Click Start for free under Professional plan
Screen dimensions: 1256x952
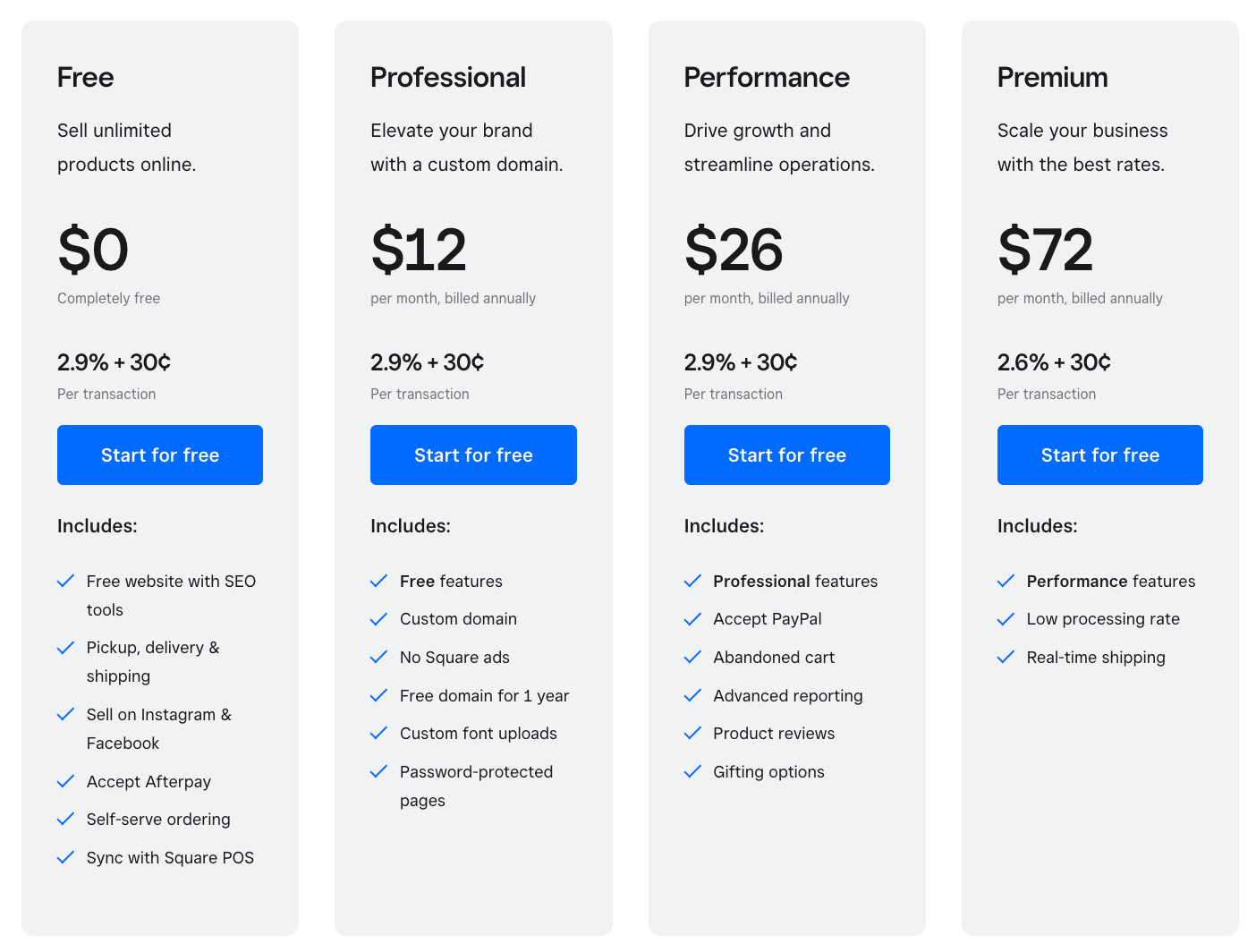(x=473, y=455)
